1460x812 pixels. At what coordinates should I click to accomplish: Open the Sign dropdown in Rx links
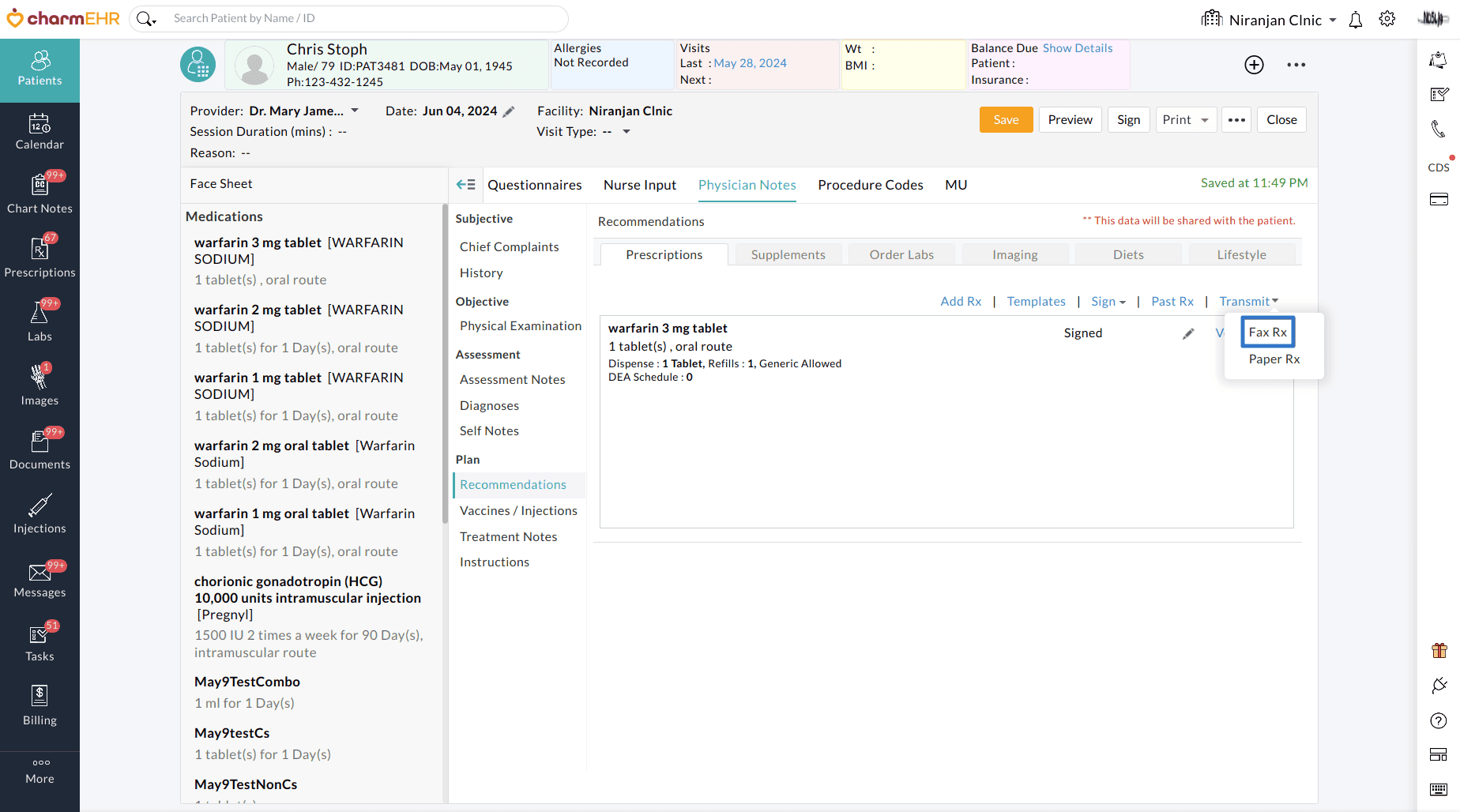[x=1108, y=302]
